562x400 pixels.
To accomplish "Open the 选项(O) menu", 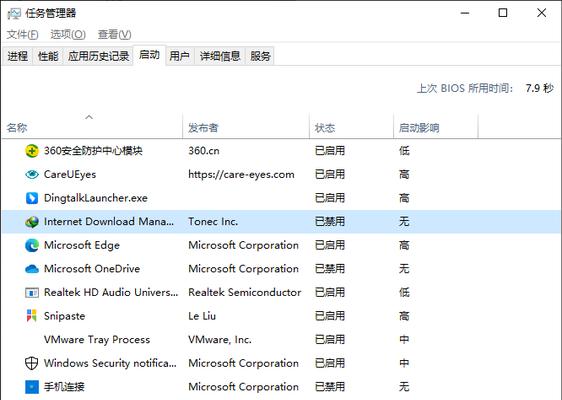I will point(68,34).
